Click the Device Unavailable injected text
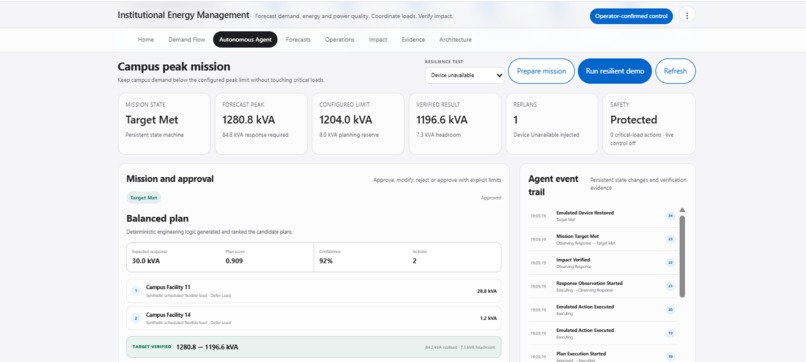Image resolution: width=806 pixels, height=362 pixels. coord(546,135)
